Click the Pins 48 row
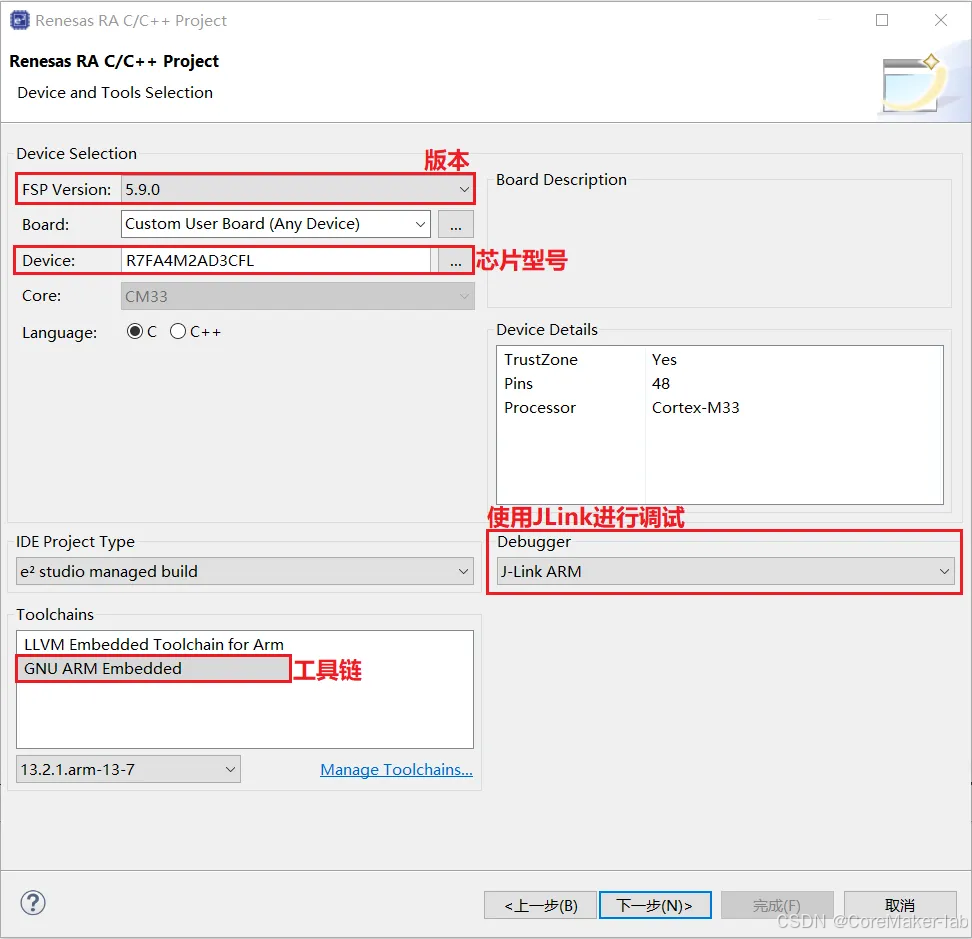972x939 pixels. [x=720, y=384]
